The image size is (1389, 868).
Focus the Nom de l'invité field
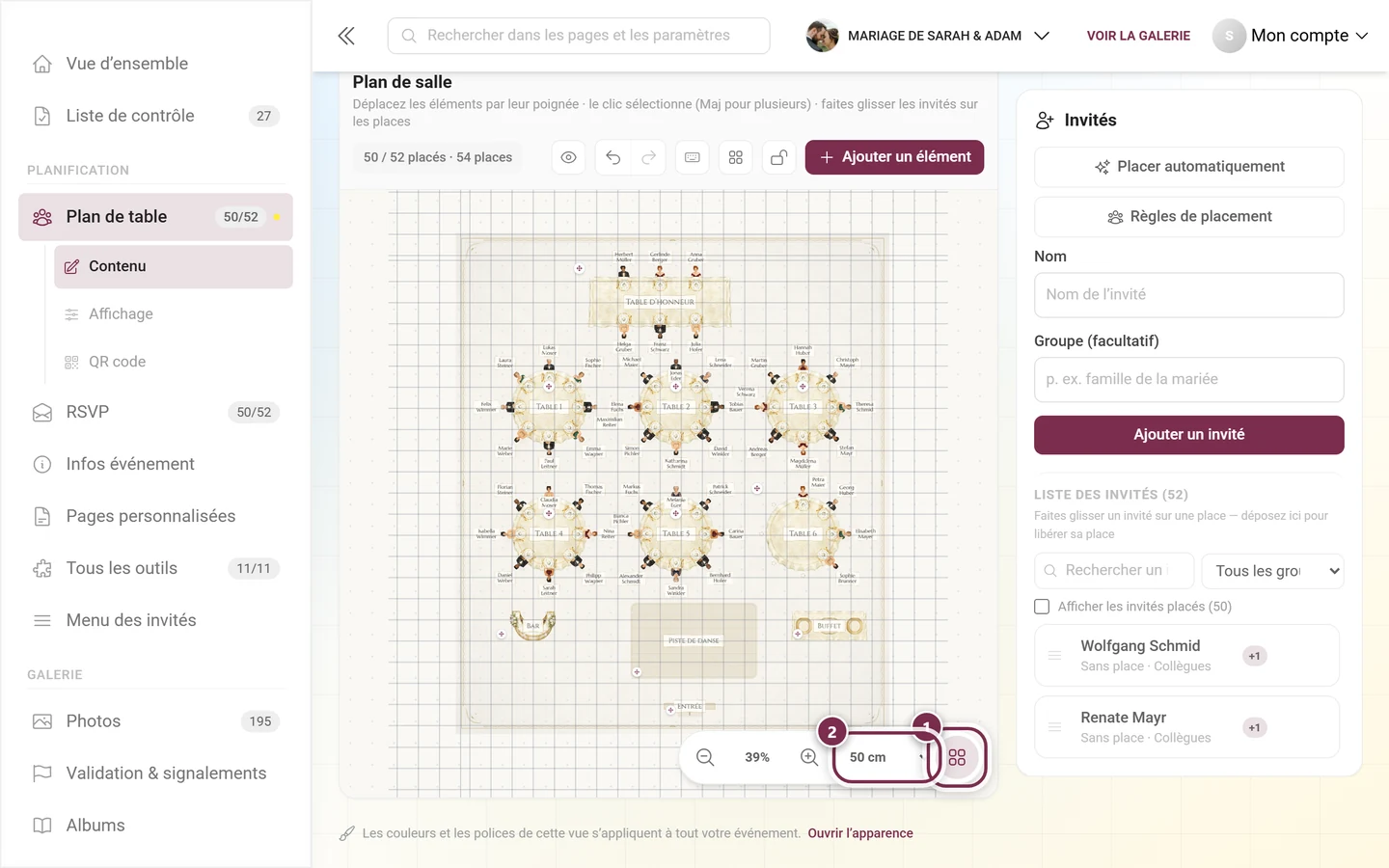(1189, 295)
